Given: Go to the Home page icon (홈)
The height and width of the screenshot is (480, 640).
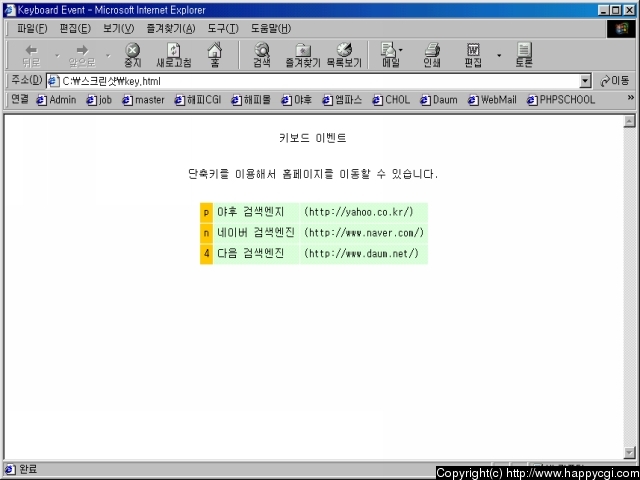Looking at the screenshot, I should coord(215,54).
